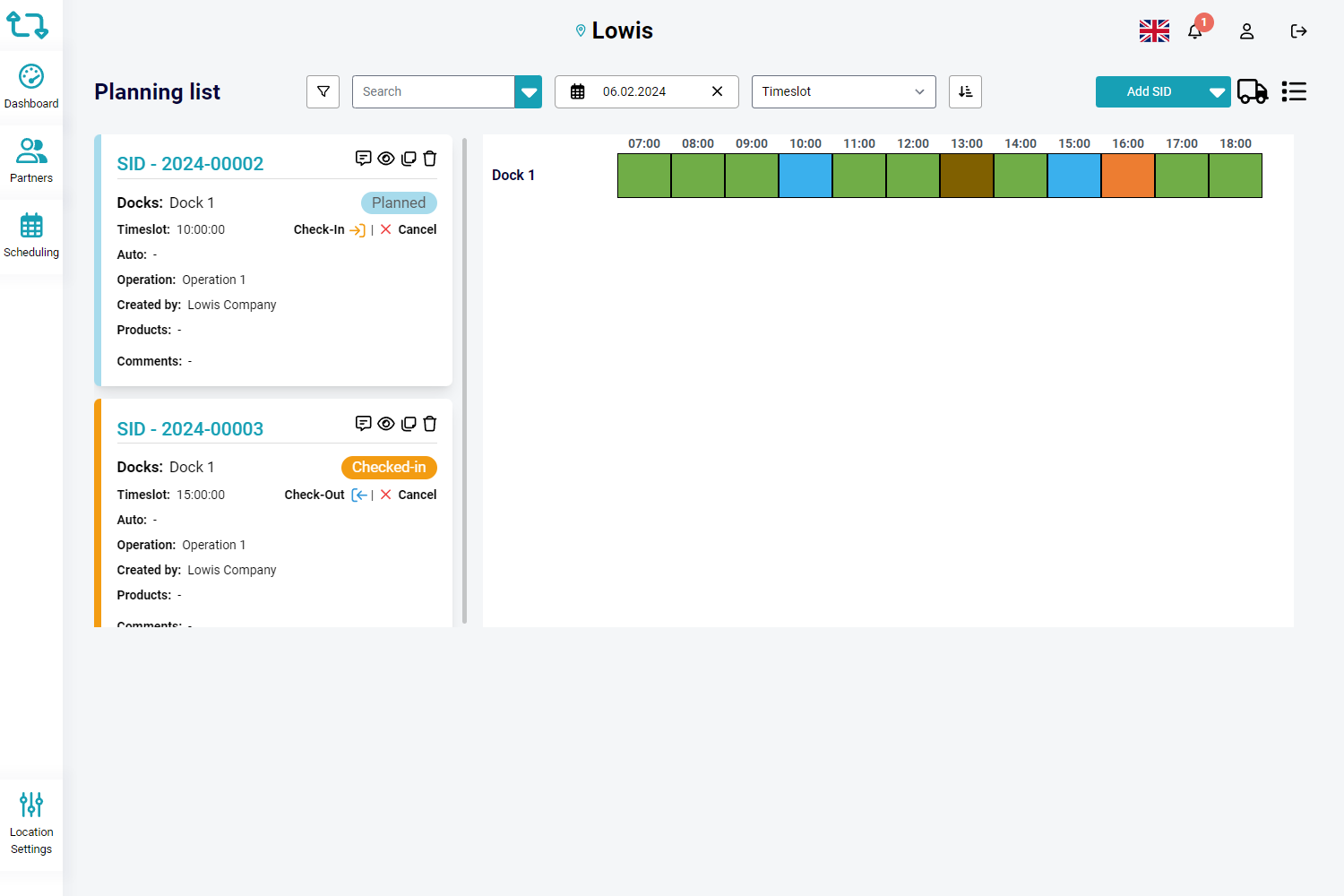Screen dimensions: 1344x896
Task: View details of SID 2024-00002
Action: coord(386,159)
